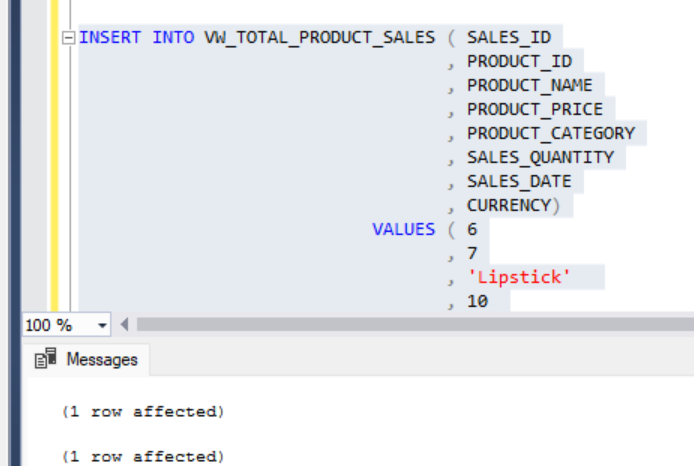The height and width of the screenshot is (466, 694).
Task: Click the CURRENCY column before closing parenthesis
Action: [508, 205]
